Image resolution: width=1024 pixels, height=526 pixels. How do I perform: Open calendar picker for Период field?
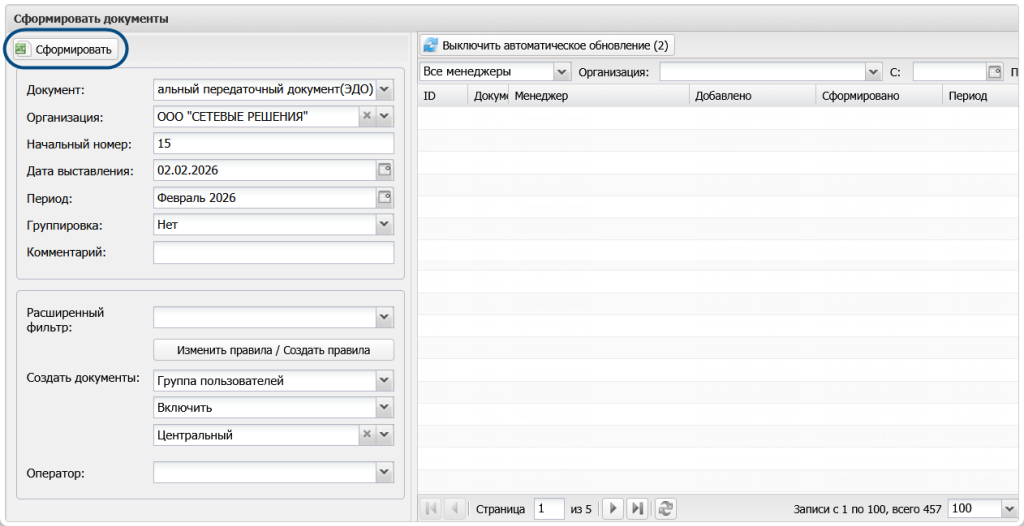pos(385,198)
